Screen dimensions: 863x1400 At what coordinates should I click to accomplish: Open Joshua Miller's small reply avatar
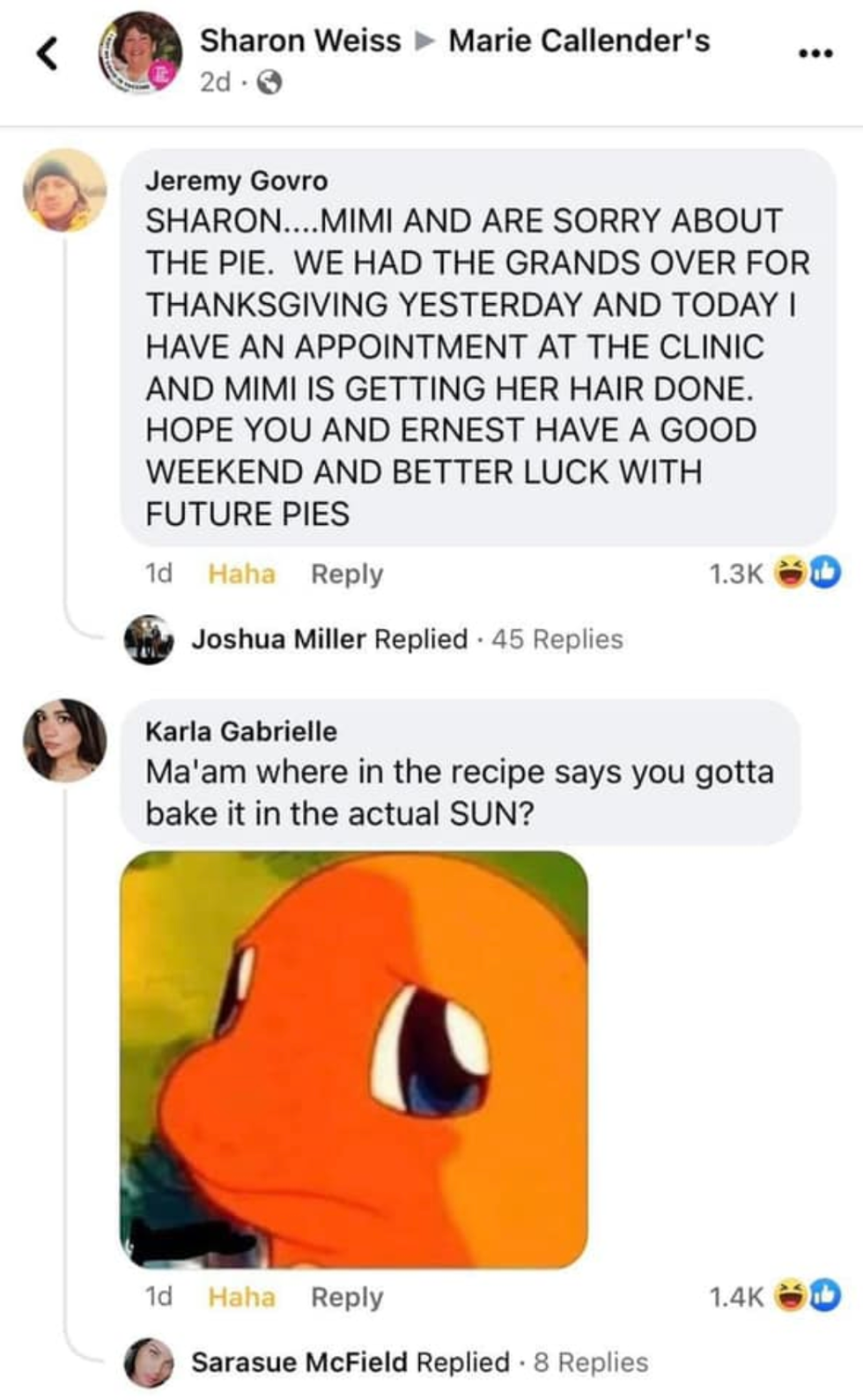point(149,639)
